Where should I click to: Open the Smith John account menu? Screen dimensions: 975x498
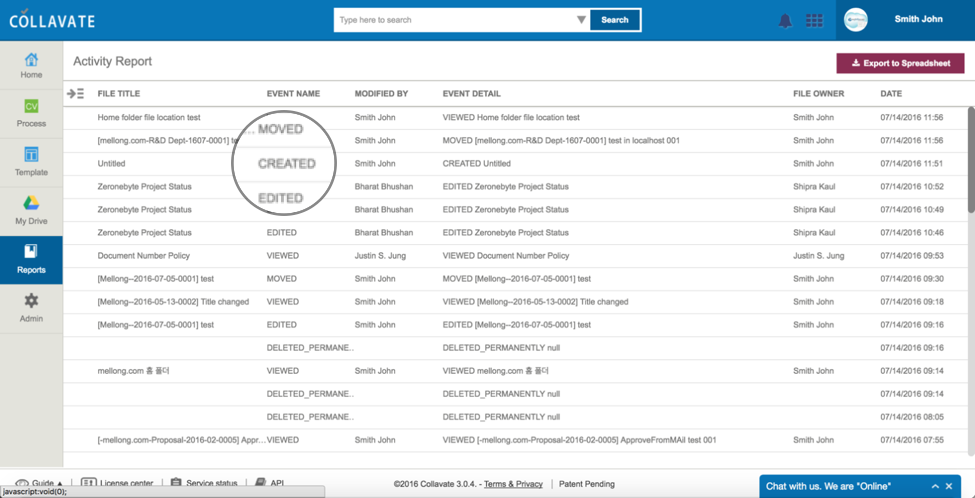coord(918,20)
